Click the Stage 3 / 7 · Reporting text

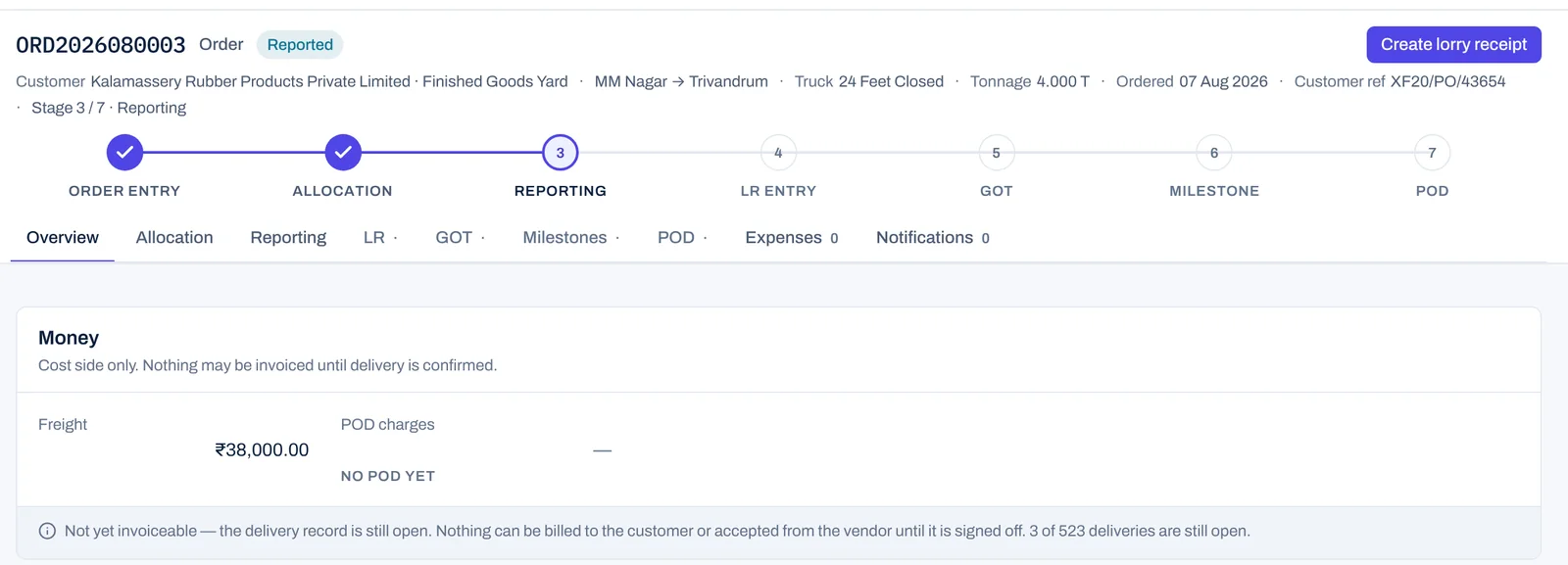click(x=109, y=108)
